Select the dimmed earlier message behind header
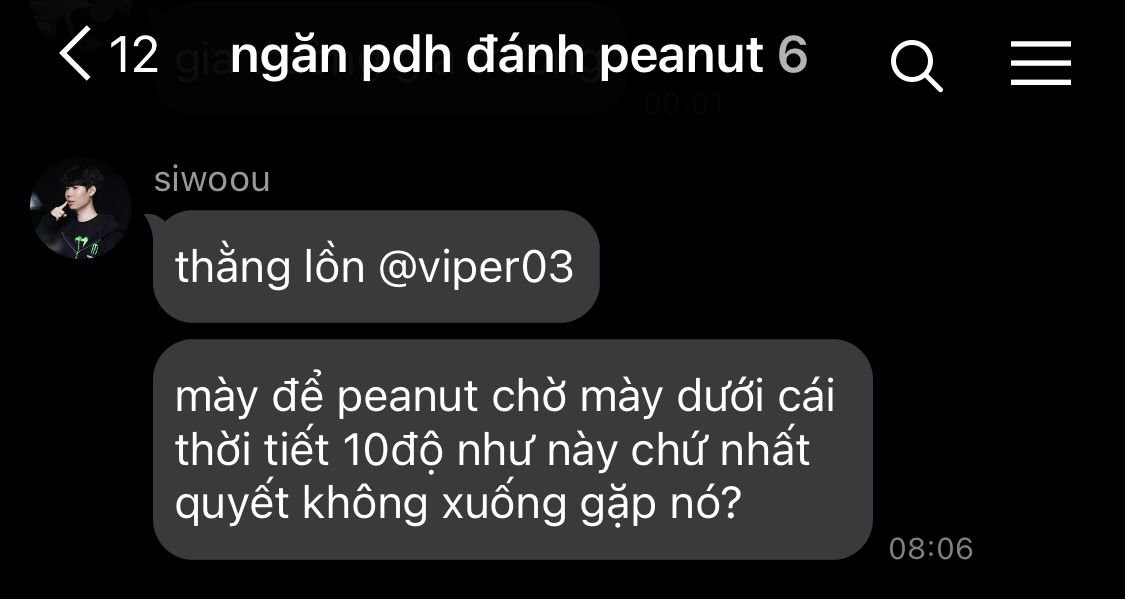Viewport: 1125px width, 599px height. tap(391, 59)
